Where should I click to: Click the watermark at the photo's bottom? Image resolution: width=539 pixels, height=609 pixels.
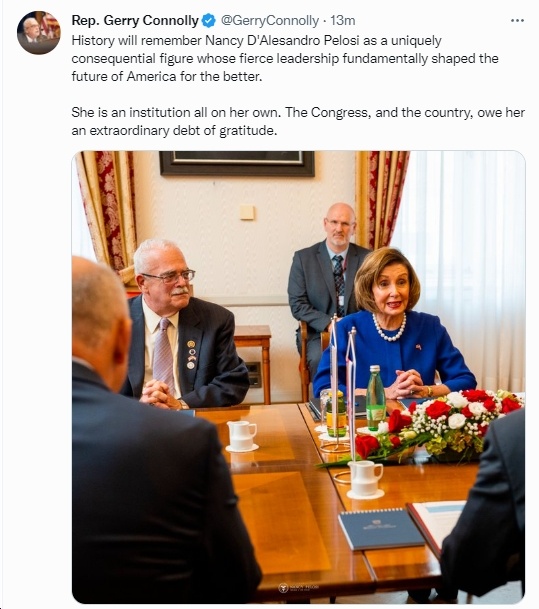click(x=298, y=588)
